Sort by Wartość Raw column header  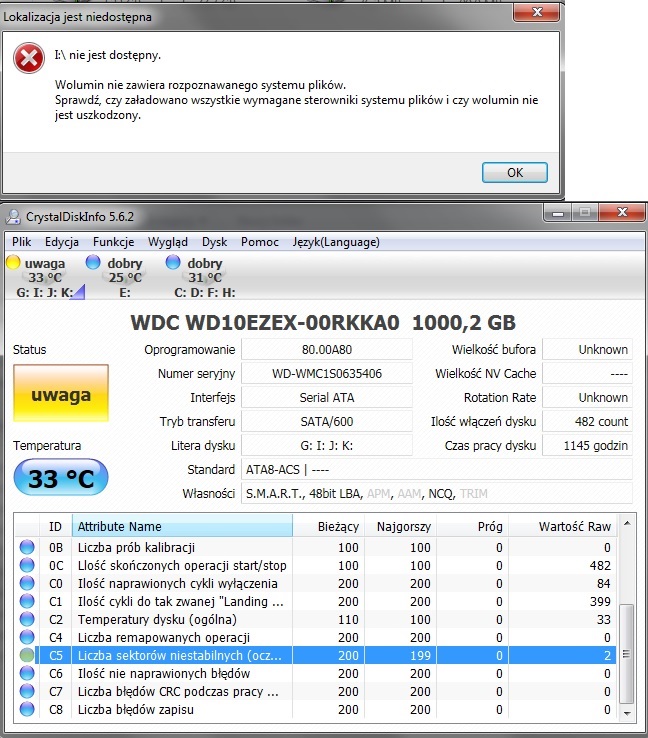(573, 527)
